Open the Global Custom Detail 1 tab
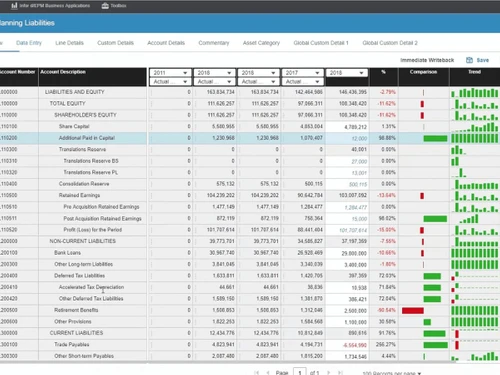This screenshot has width=500, height=375. pyautogui.click(x=321, y=43)
